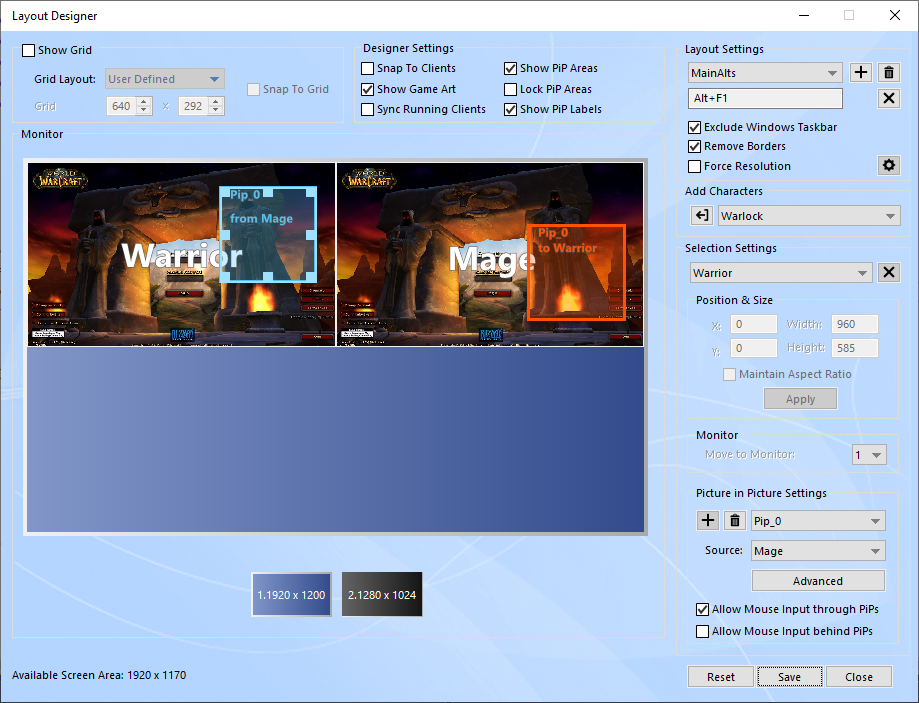The width and height of the screenshot is (919, 703).
Task: Remove the selected Warrior with X icon
Action: [889, 273]
